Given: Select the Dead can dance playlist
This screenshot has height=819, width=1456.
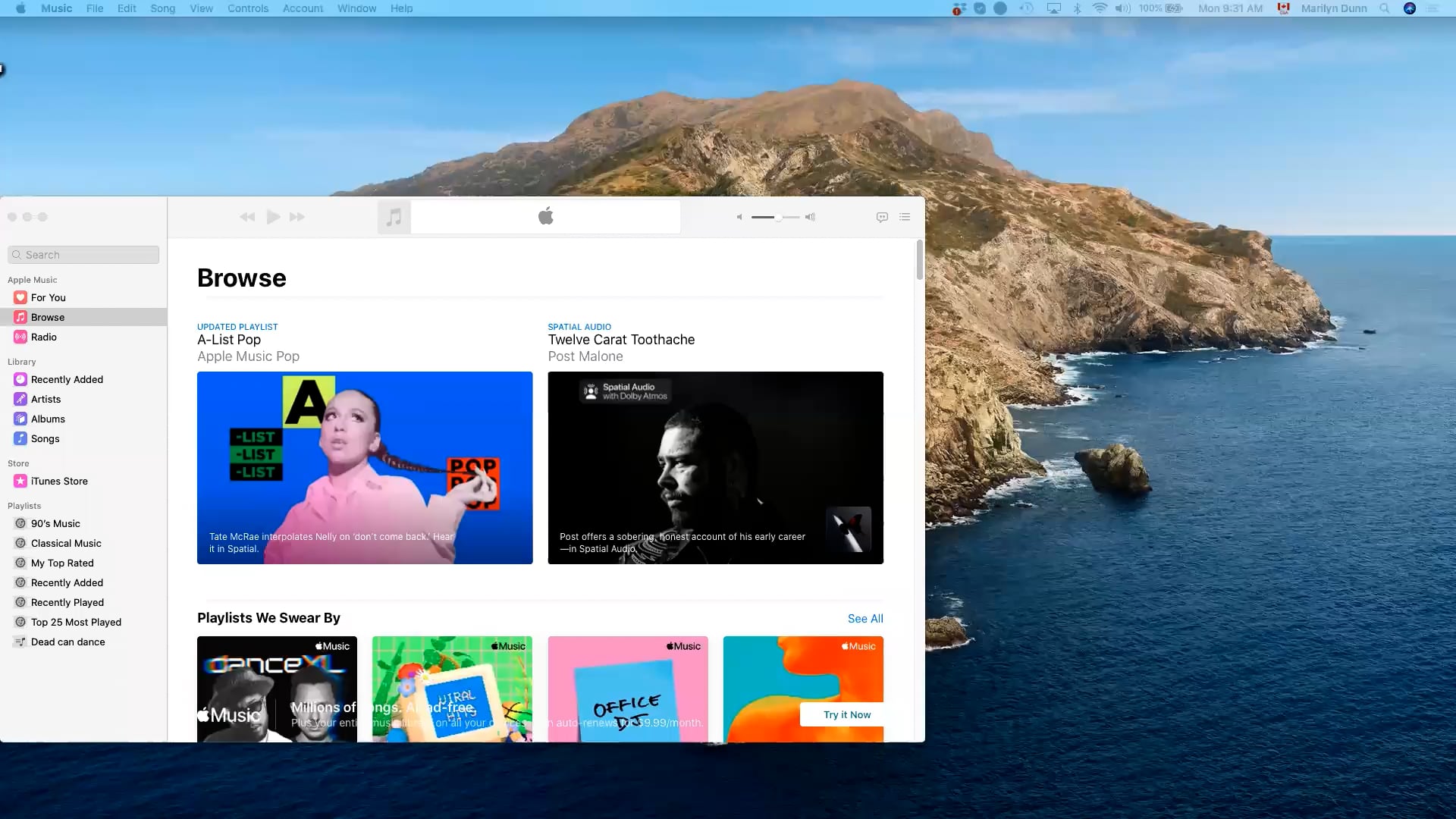Looking at the screenshot, I should tap(67, 642).
